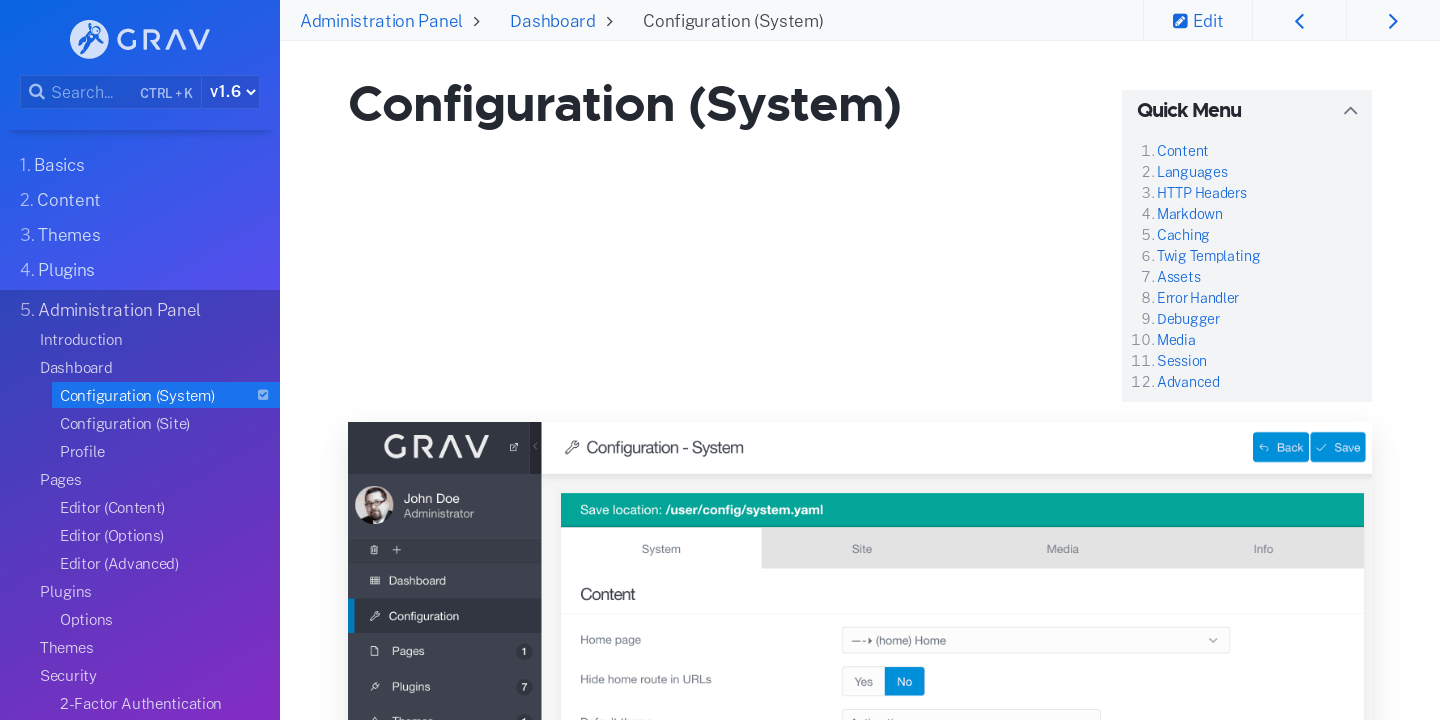Open Themes under Administration Panel
The width and height of the screenshot is (1440, 720).
coord(67,648)
